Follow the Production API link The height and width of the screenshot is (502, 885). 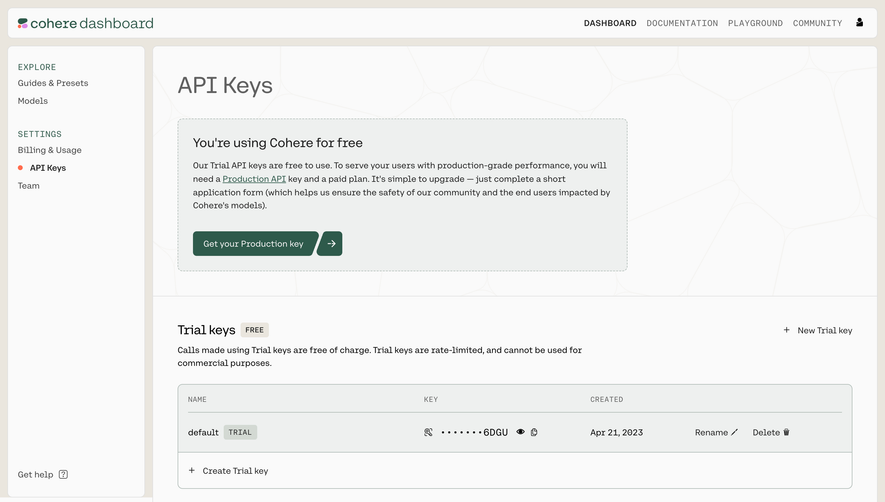tap(254, 179)
